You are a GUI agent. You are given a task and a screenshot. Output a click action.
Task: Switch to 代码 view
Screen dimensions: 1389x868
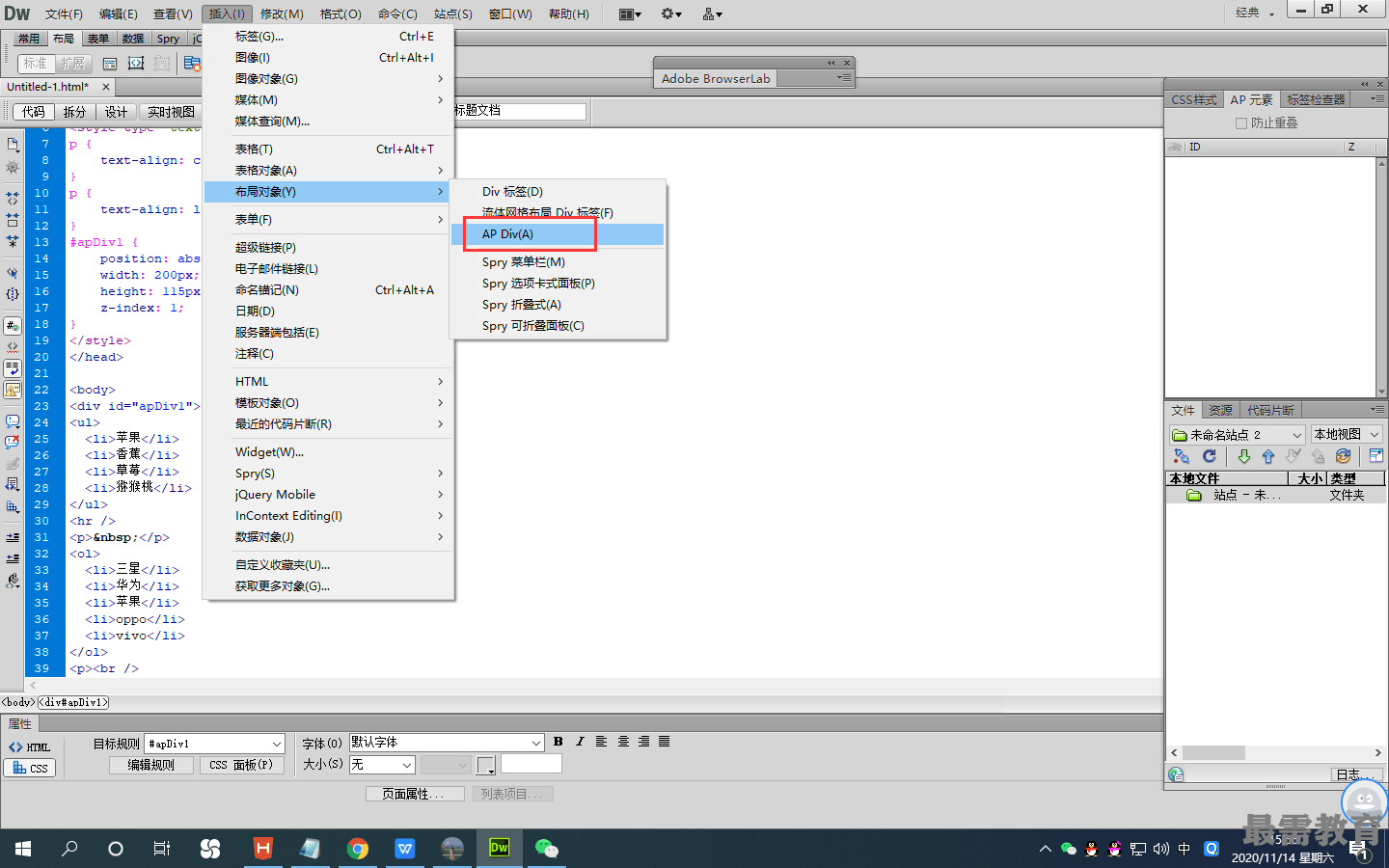pos(33,112)
